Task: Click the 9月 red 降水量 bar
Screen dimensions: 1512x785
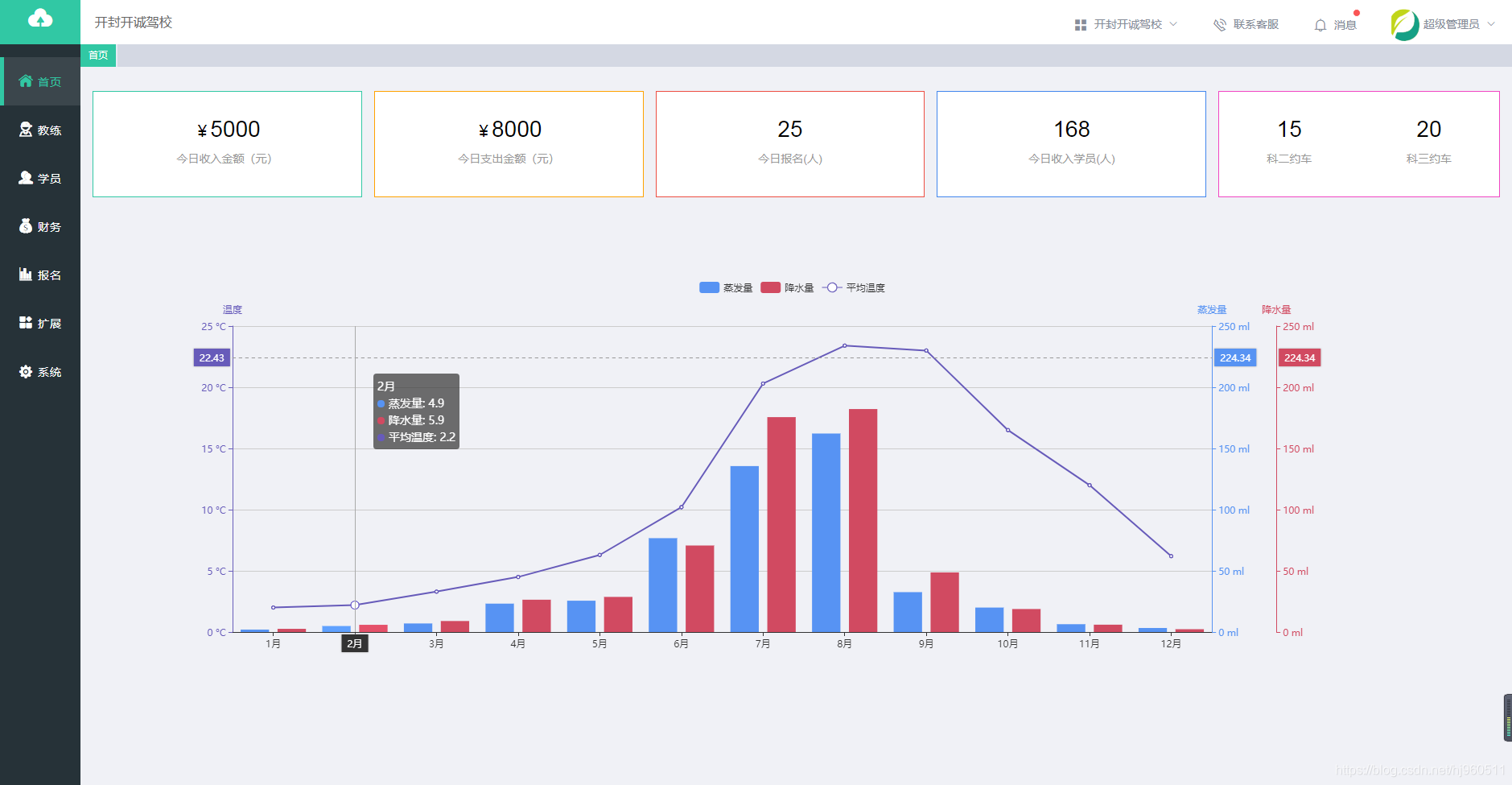Action: 945,602
